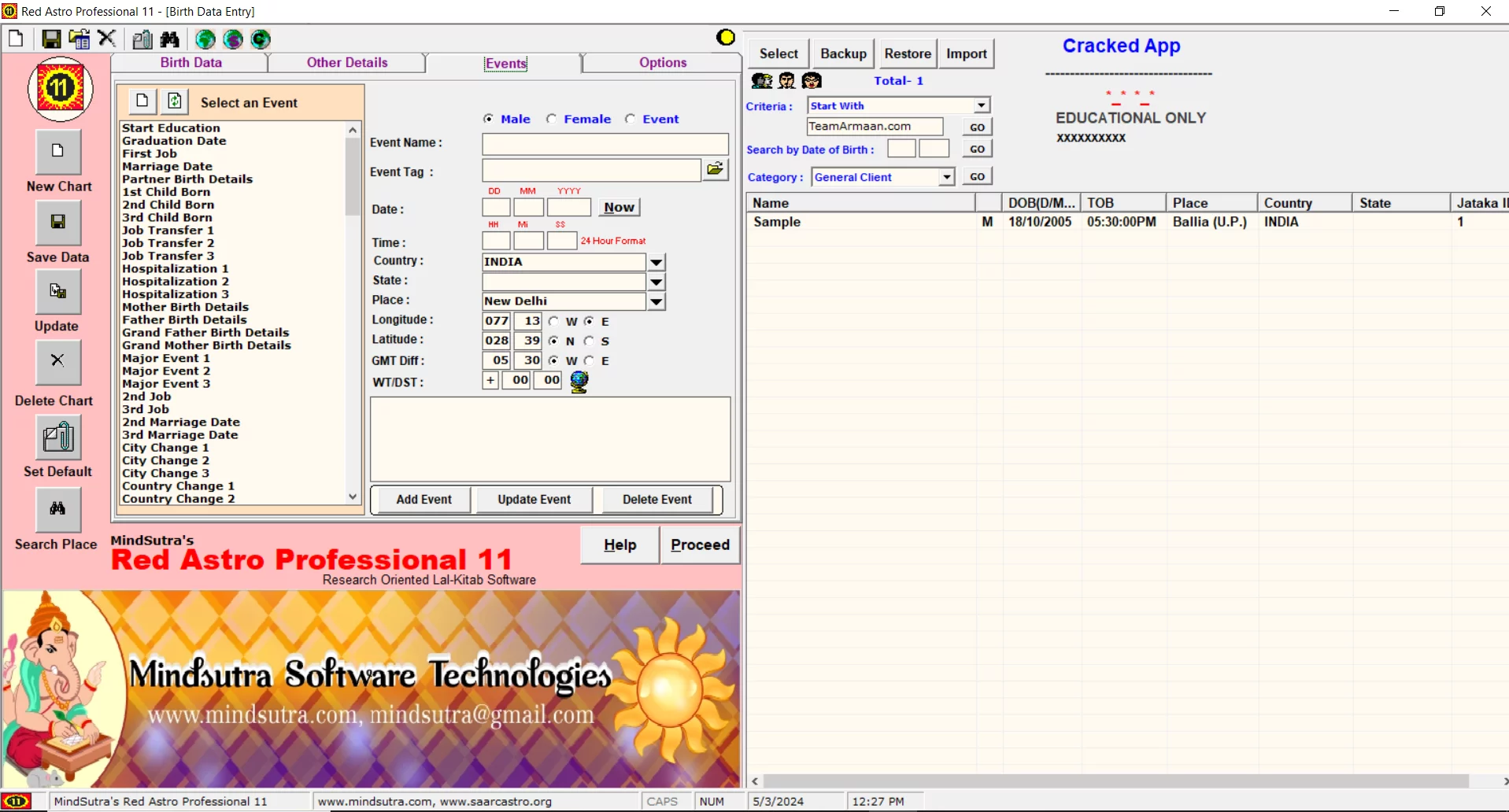Choose W for Longitude direction

pos(554,321)
